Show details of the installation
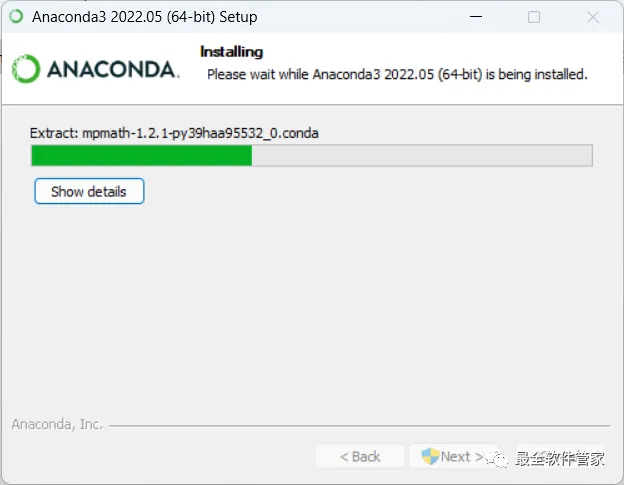 click(89, 191)
